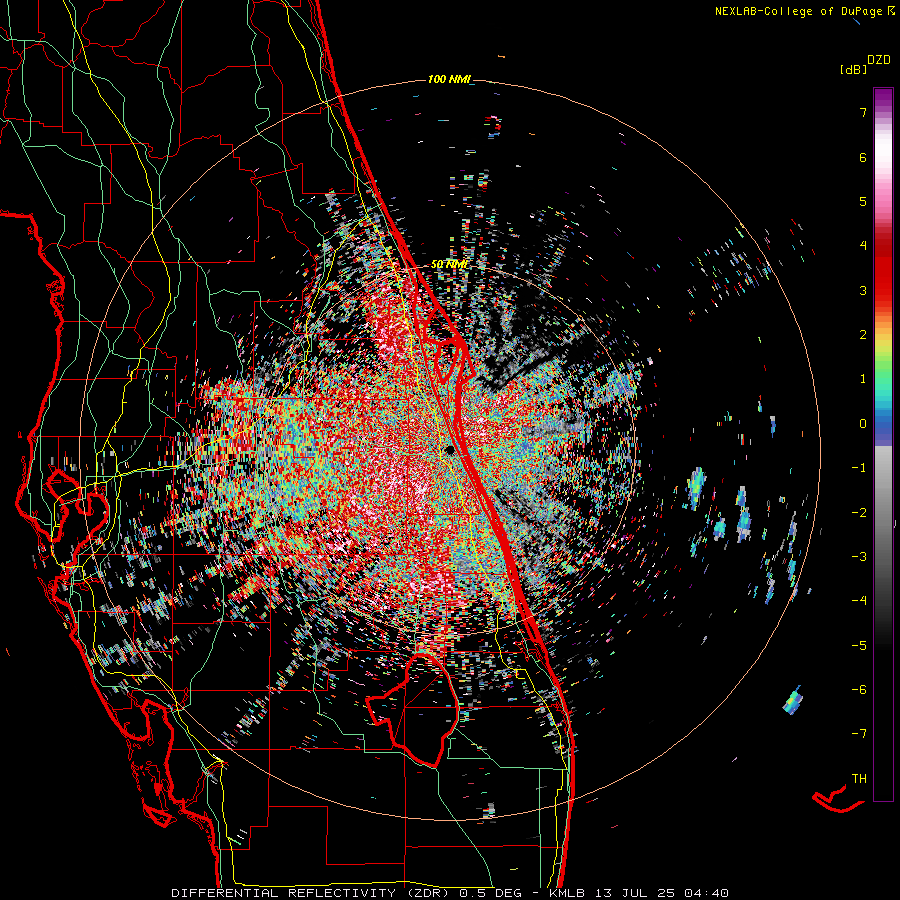Click the 0.5 DEG elevation text
The height and width of the screenshot is (900, 900).
pyautogui.click(x=491, y=893)
